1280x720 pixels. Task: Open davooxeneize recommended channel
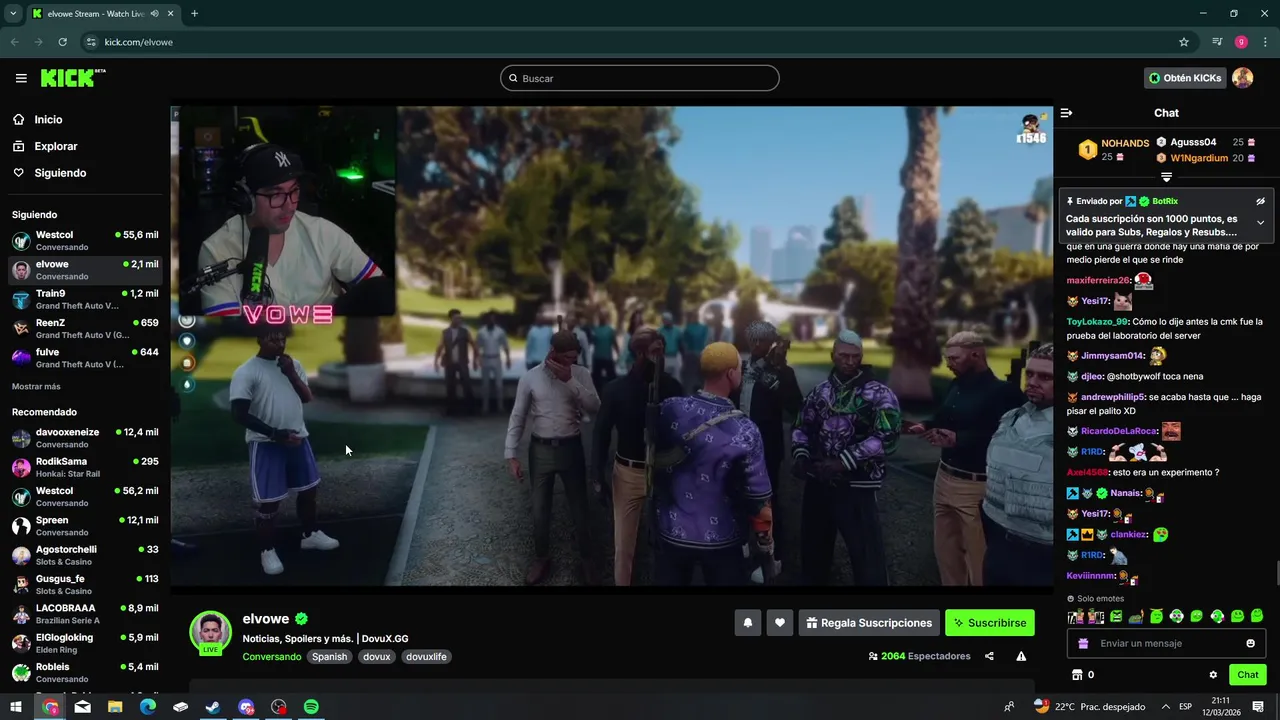85,438
